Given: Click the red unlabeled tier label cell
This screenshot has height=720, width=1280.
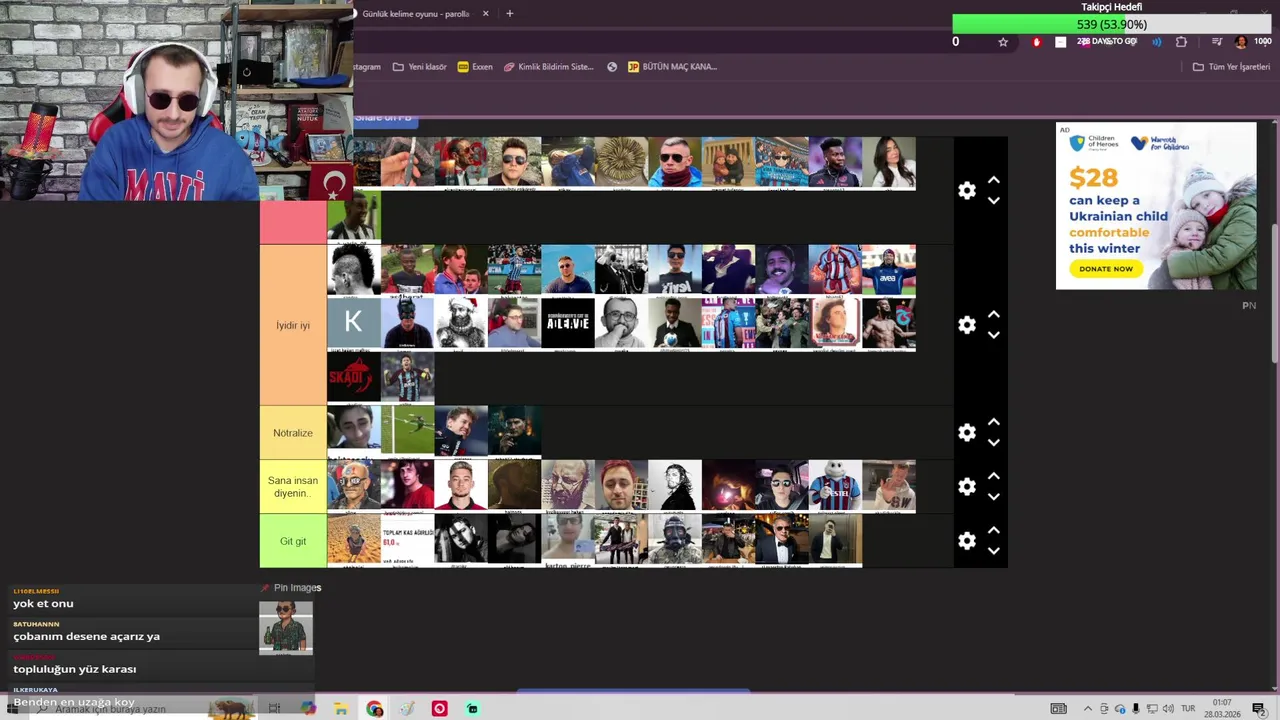Looking at the screenshot, I should click(x=293, y=221).
